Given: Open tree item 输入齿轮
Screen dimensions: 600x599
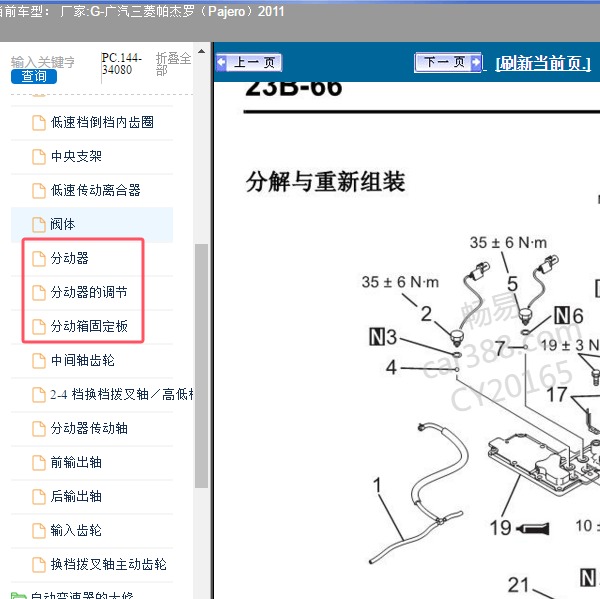Looking at the screenshot, I should [x=76, y=530].
